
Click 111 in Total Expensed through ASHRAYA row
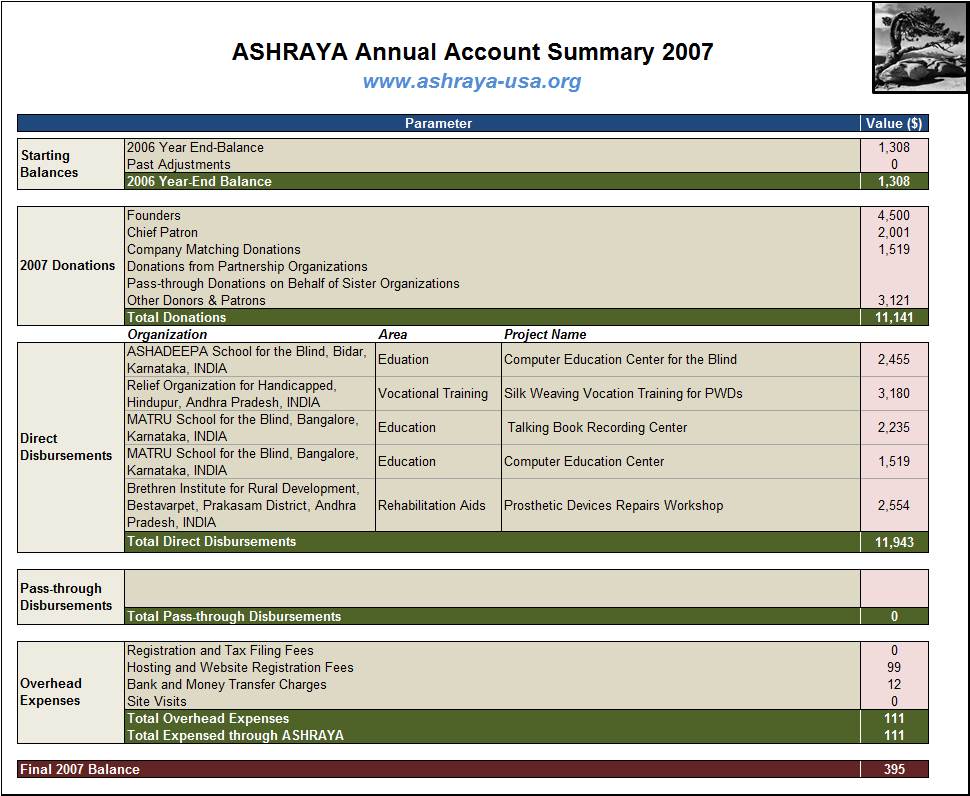[894, 735]
